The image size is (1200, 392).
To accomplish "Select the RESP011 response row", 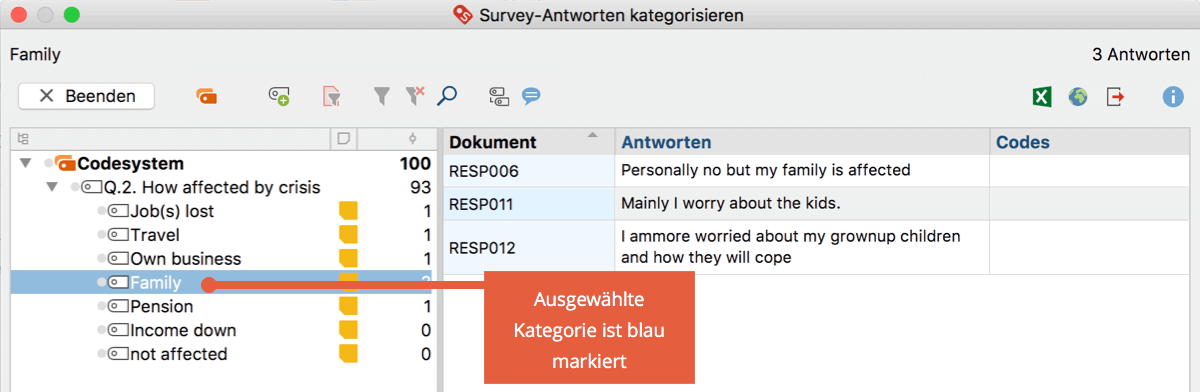I will coord(820,203).
